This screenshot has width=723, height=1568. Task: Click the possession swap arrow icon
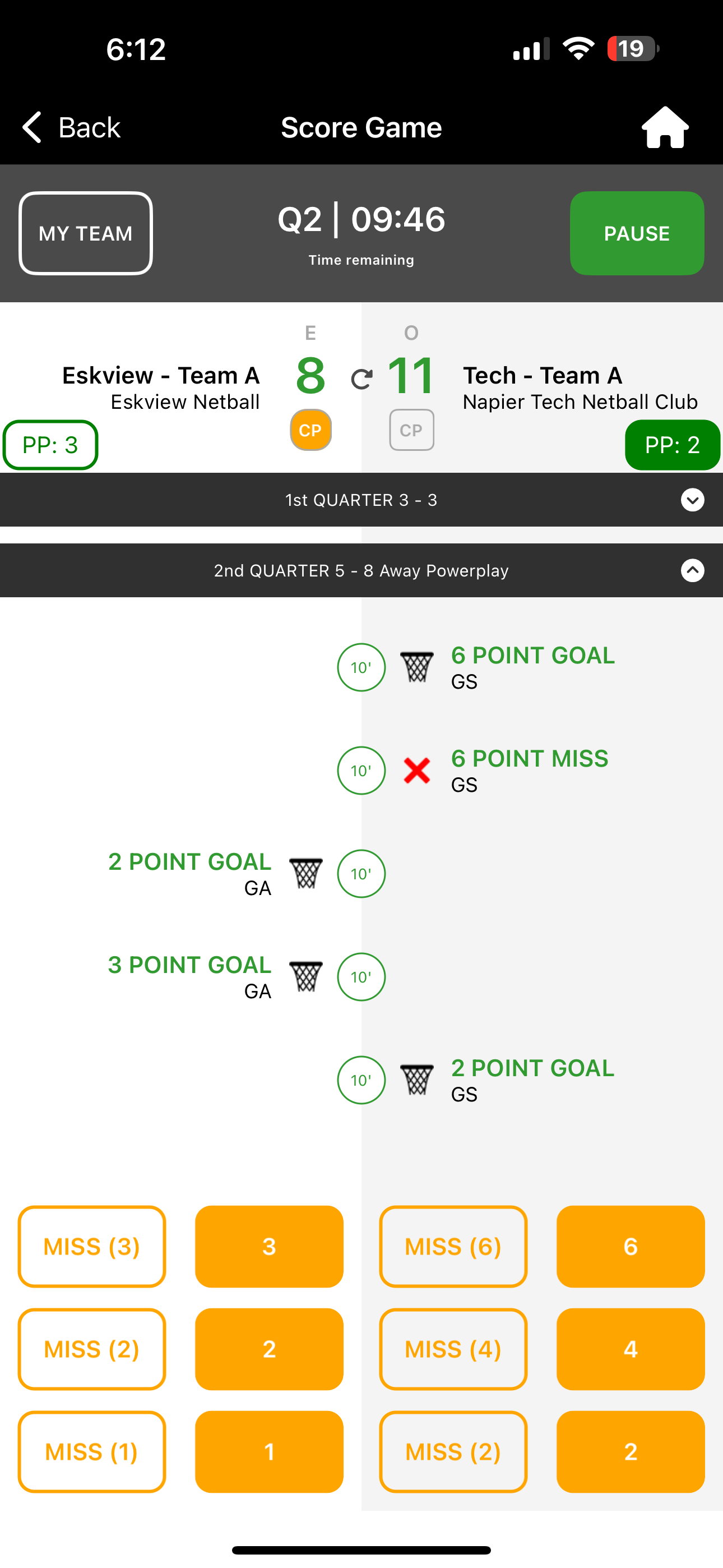pos(361,379)
